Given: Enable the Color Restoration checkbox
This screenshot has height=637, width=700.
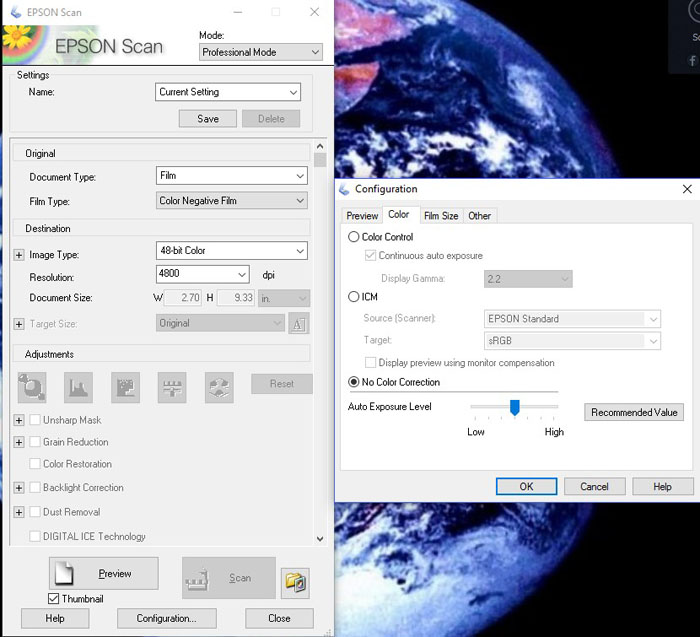Looking at the screenshot, I should [35, 463].
